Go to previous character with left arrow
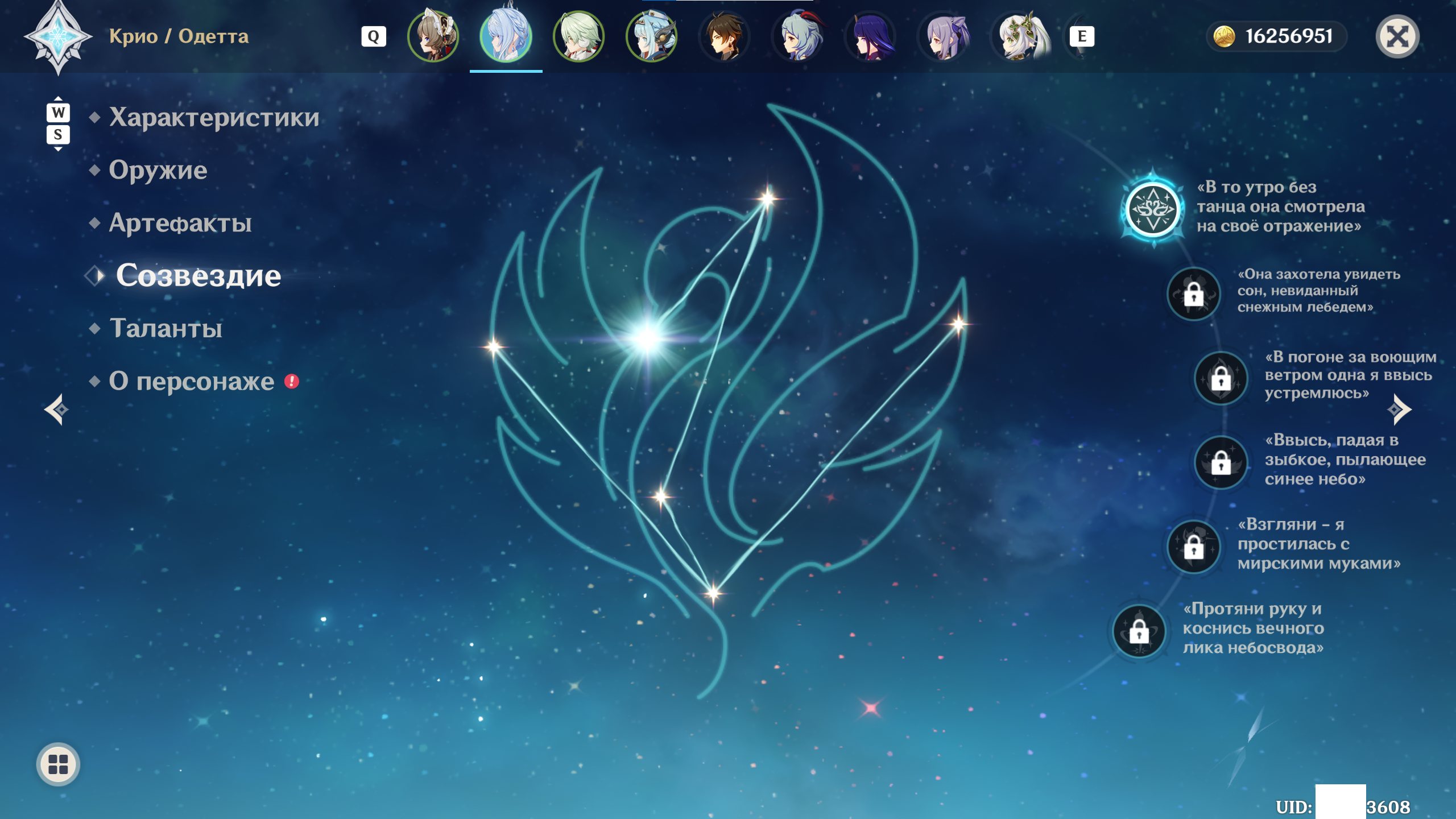The width and height of the screenshot is (1456, 819). 57,409
